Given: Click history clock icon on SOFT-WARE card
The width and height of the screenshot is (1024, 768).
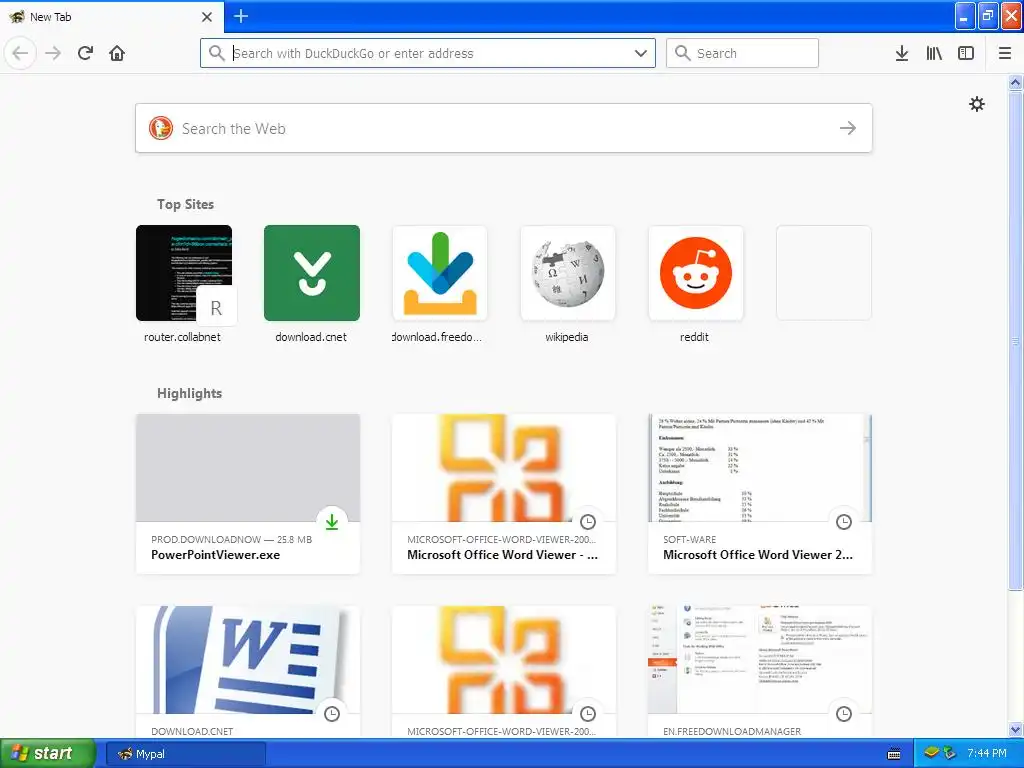Looking at the screenshot, I should coord(844,522).
